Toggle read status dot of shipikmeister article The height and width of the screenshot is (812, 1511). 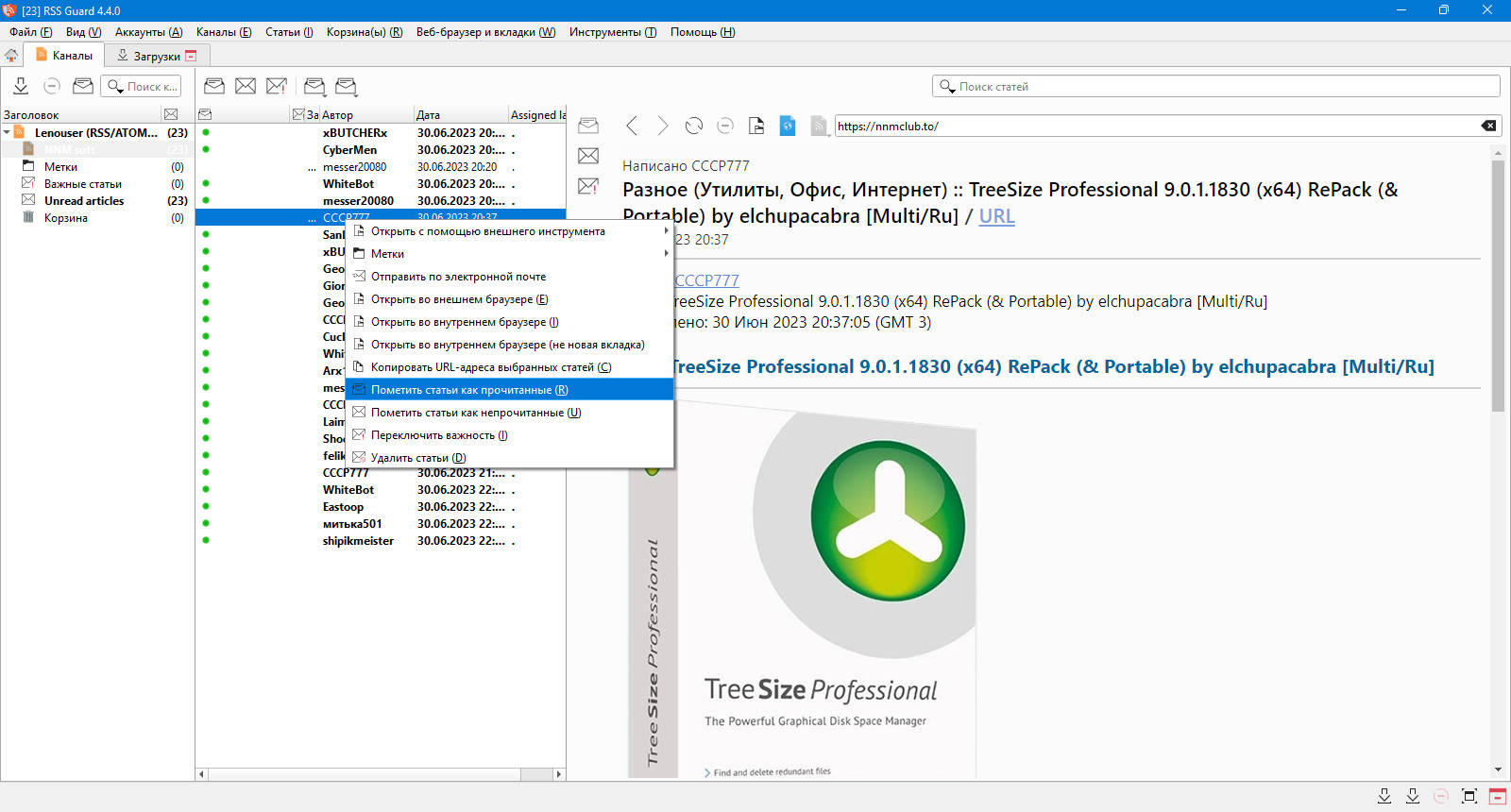tap(206, 541)
